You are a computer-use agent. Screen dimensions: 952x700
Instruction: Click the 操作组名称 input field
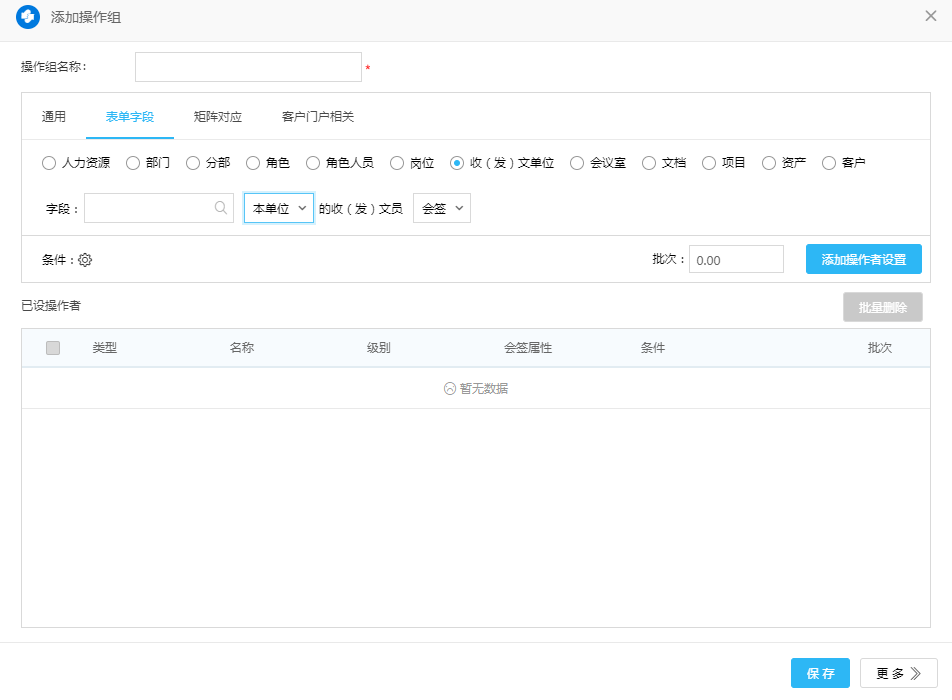[x=248, y=67]
